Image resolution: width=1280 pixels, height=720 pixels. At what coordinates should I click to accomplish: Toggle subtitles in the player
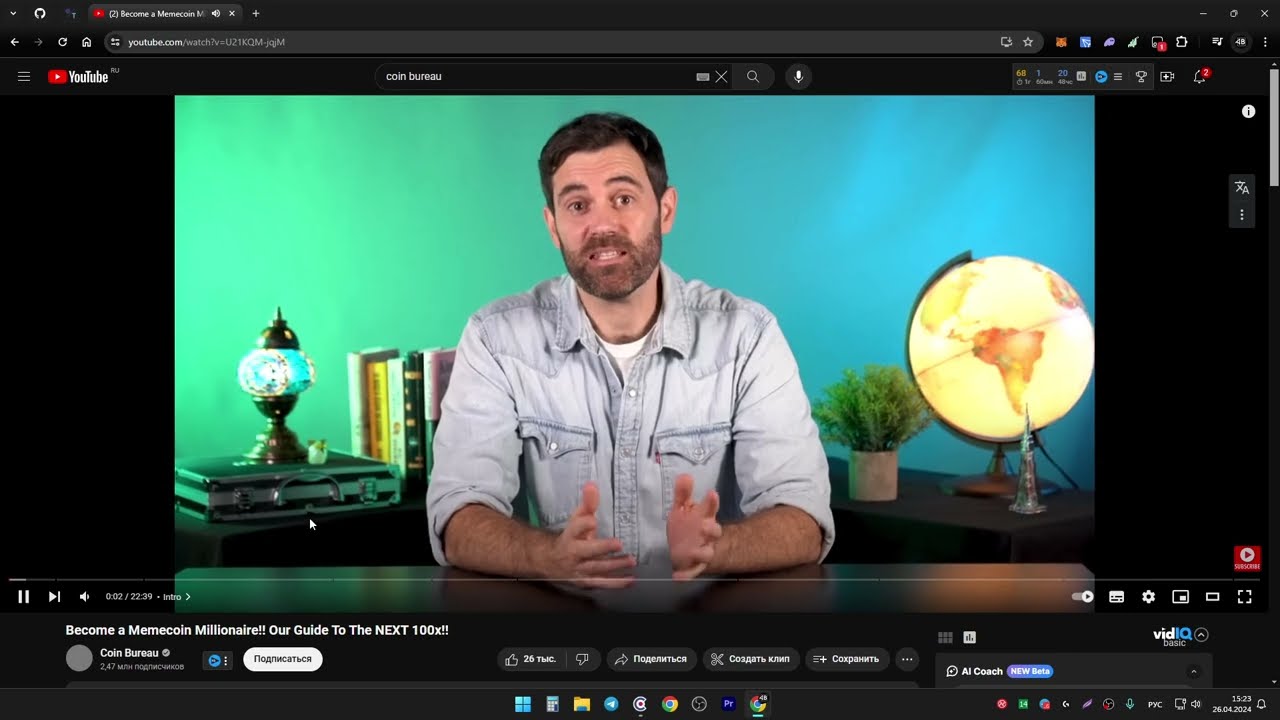click(1116, 597)
